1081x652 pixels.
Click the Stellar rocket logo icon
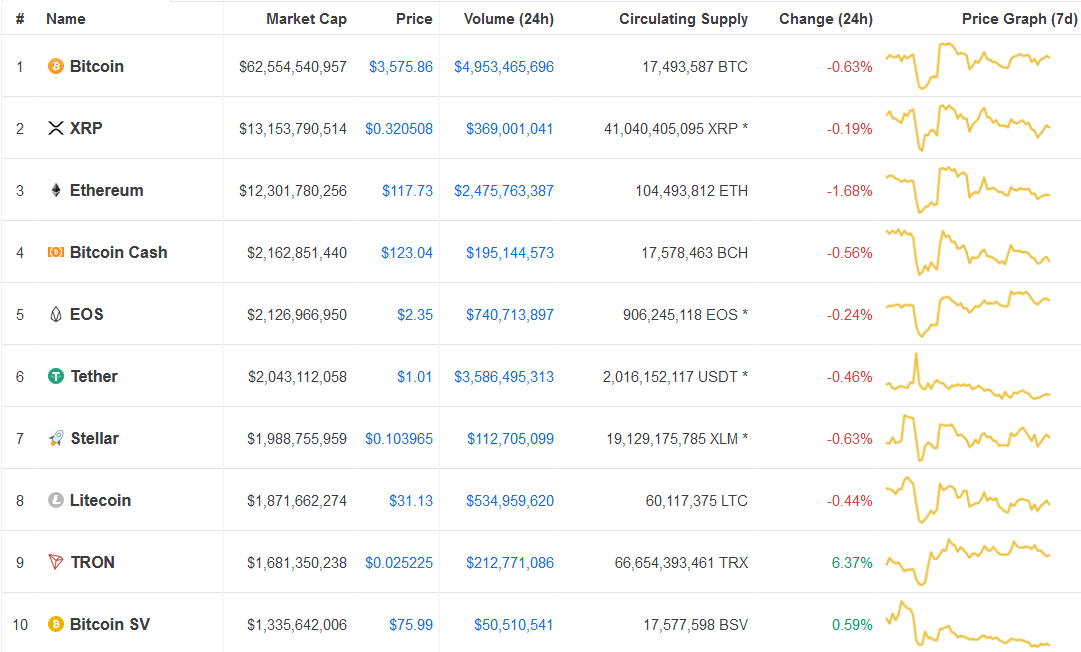click(x=56, y=438)
